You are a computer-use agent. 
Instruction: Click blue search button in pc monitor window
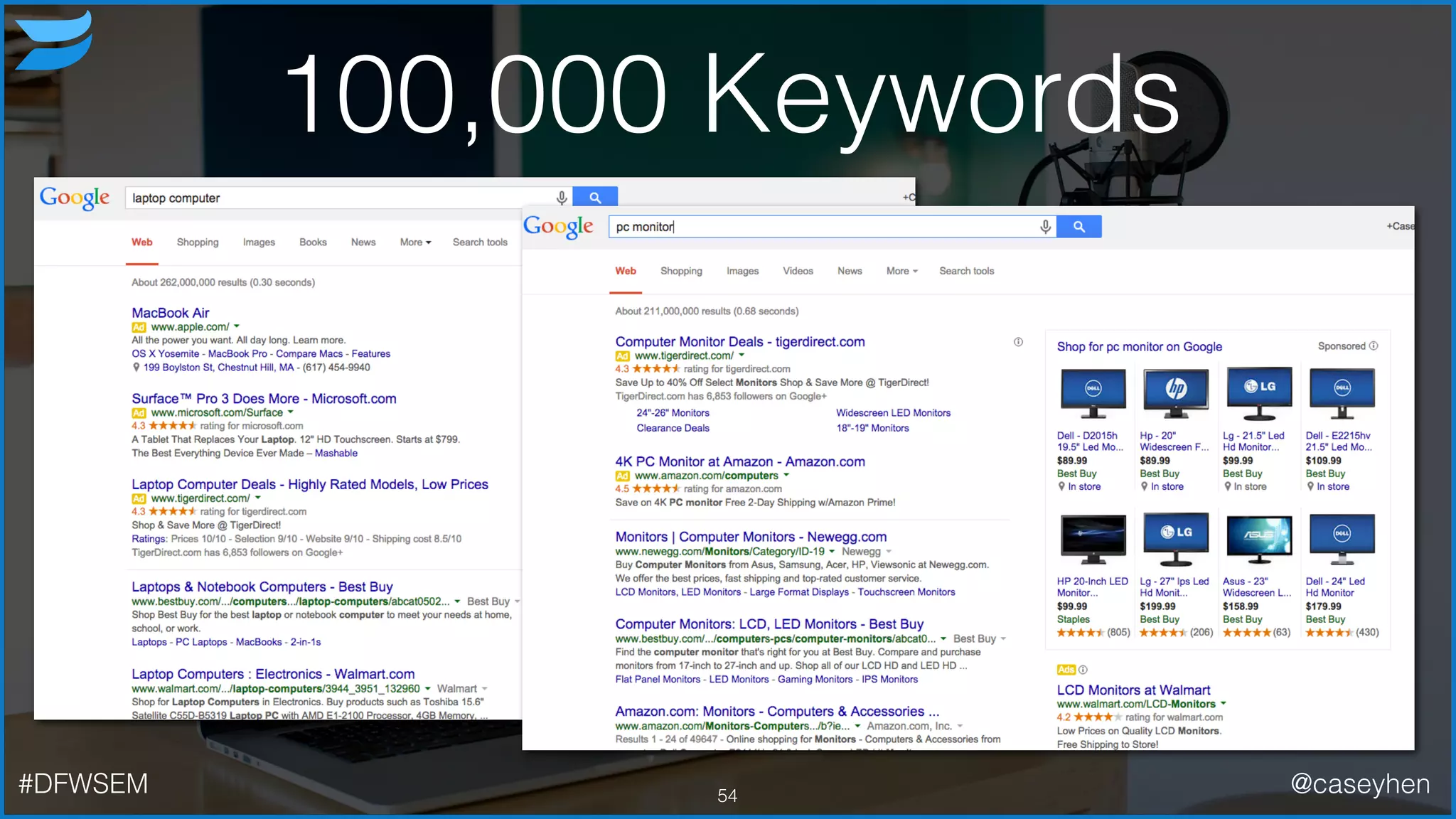[x=1079, y=227]
